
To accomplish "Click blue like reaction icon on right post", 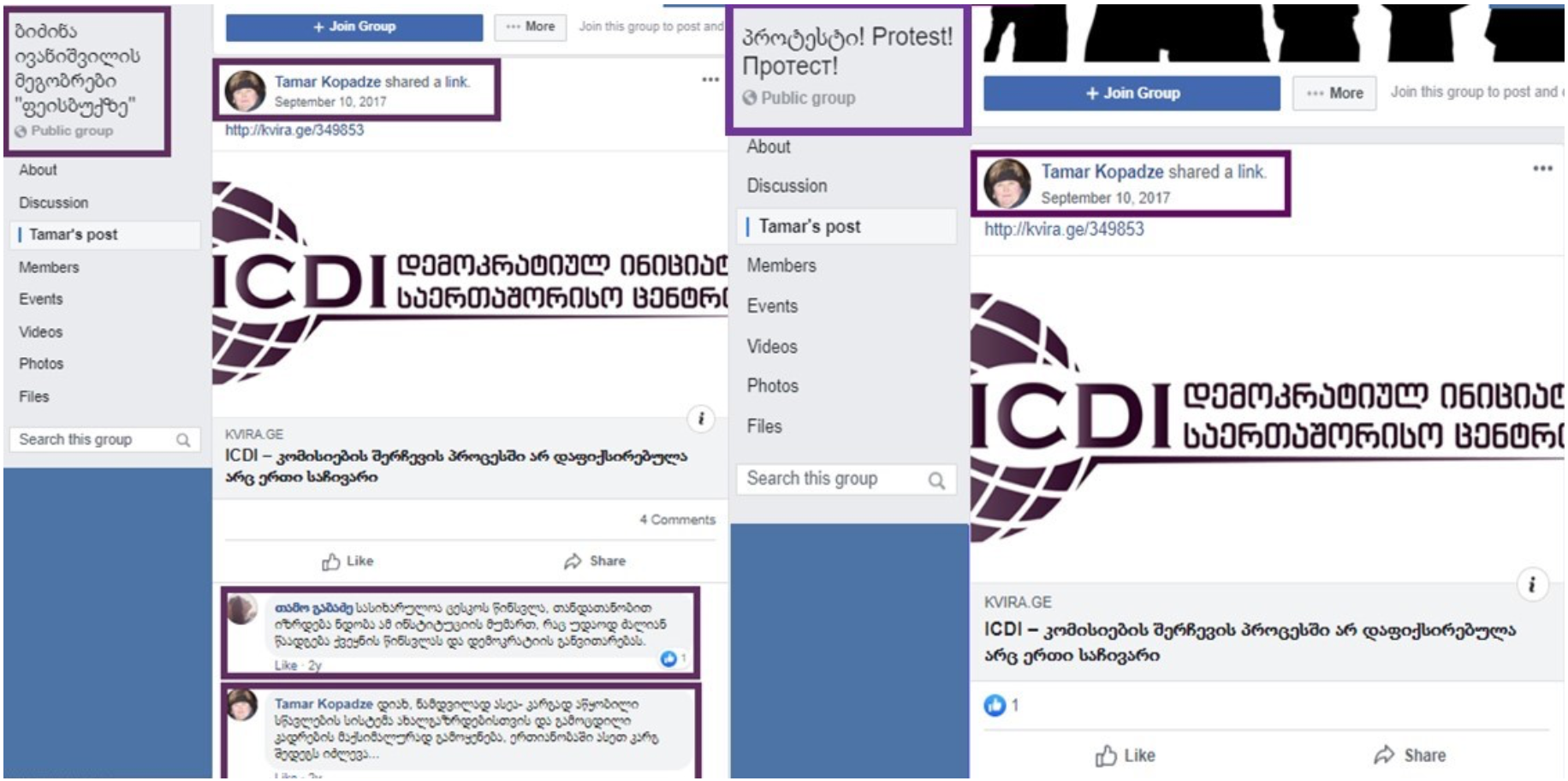I will tap(995, 705).
